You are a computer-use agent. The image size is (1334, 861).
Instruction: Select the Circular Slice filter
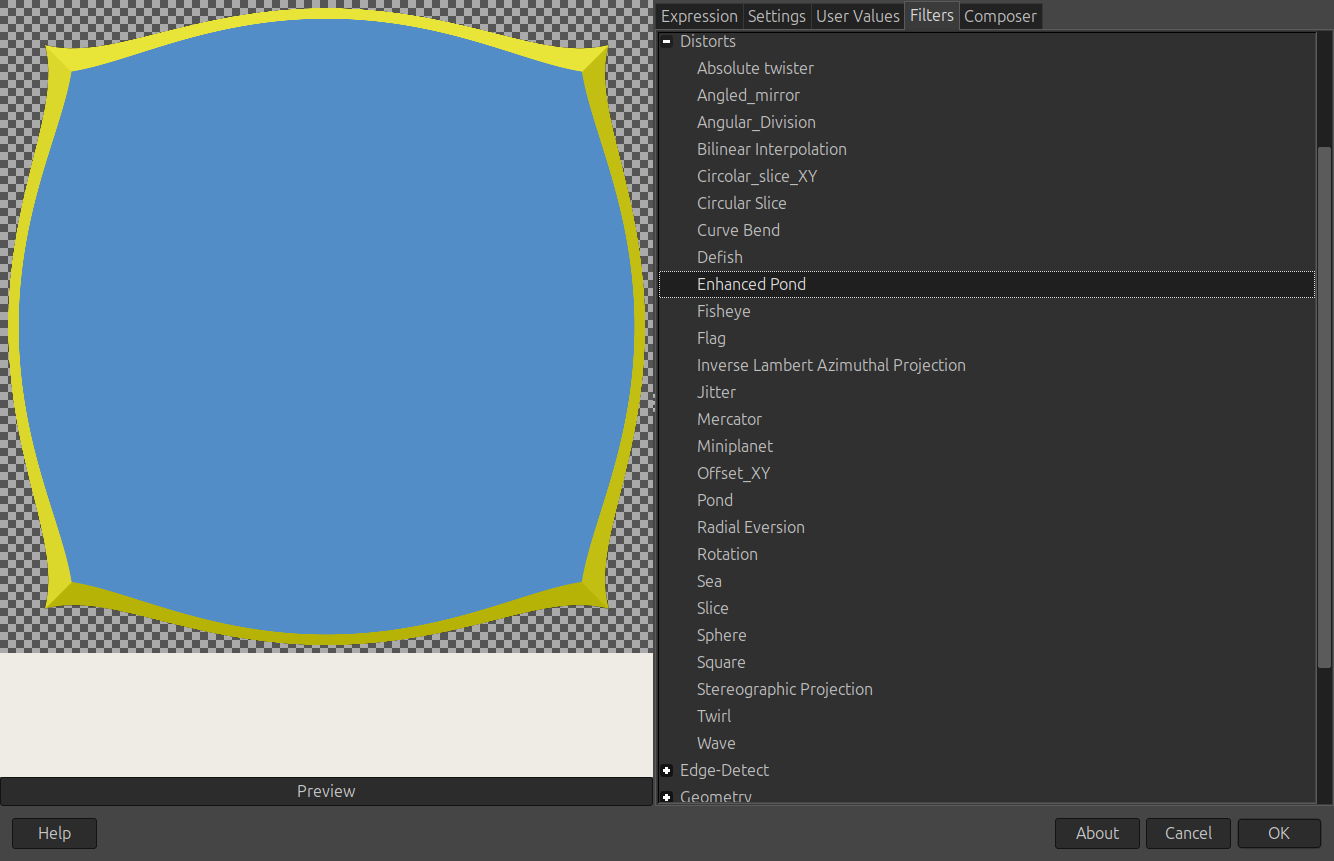click(741, 203)
